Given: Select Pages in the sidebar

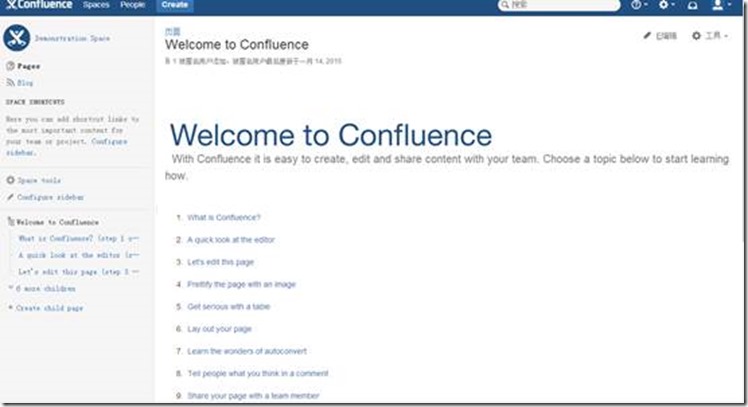Looking at the screenshot, I should tap(29, 66).
